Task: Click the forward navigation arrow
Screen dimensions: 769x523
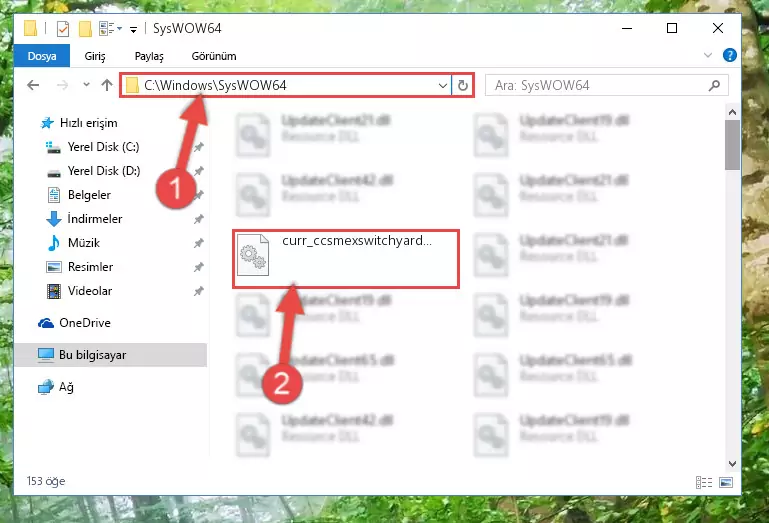Action: point(62,85)
